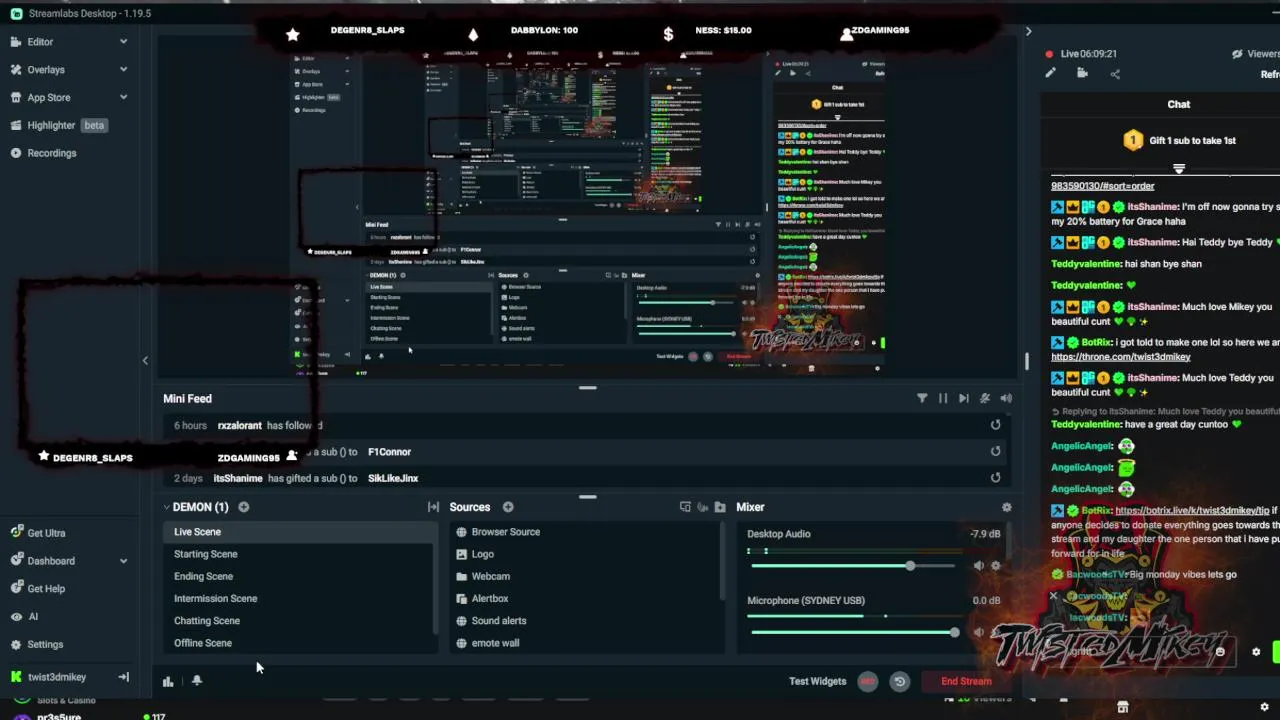Mute the Desktop Audio channel
Image resolution: width=1280 pixels, height=720 pixels.
point(978,566)
